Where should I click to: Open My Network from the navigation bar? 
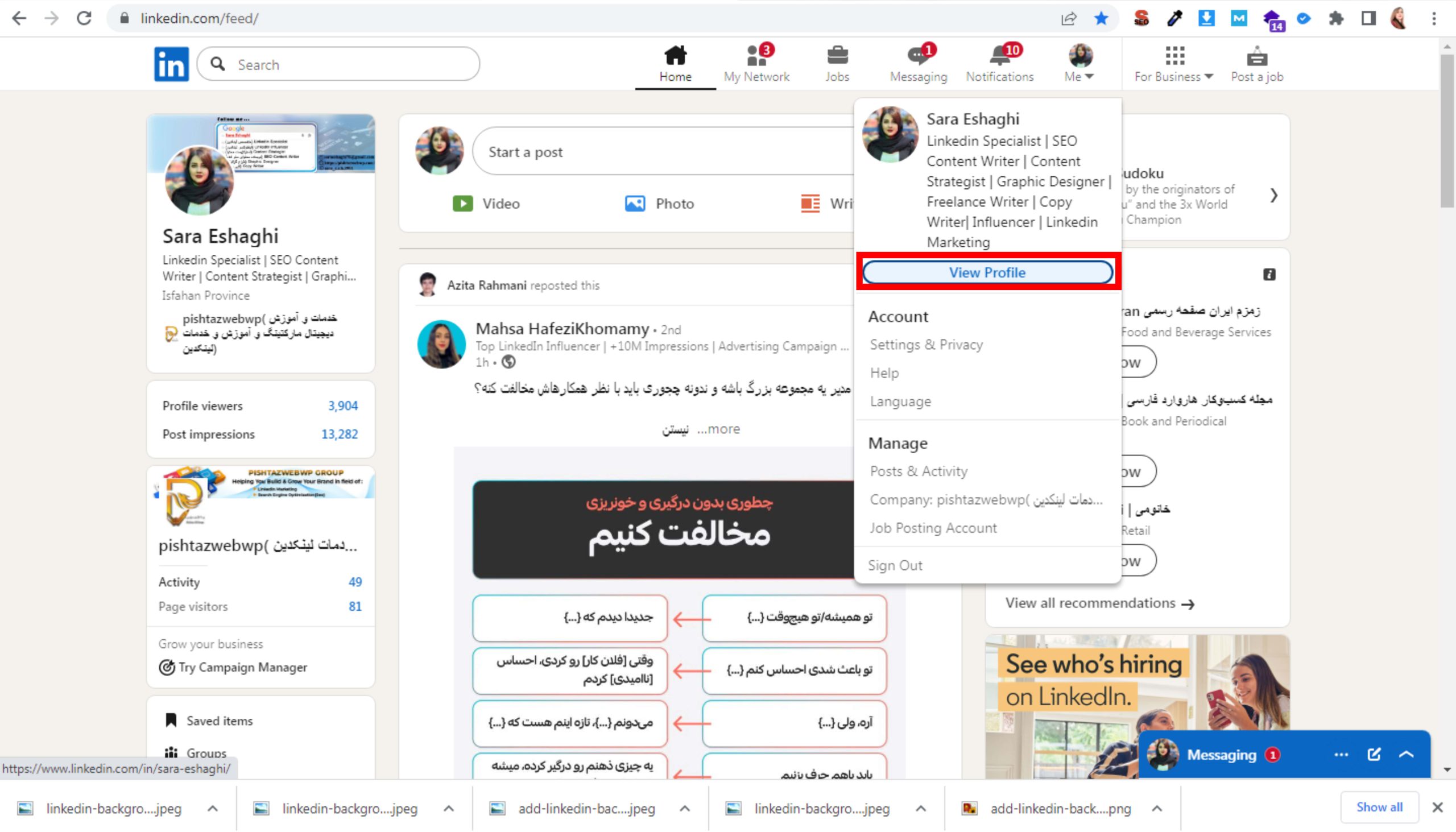[x=756, y=62]
